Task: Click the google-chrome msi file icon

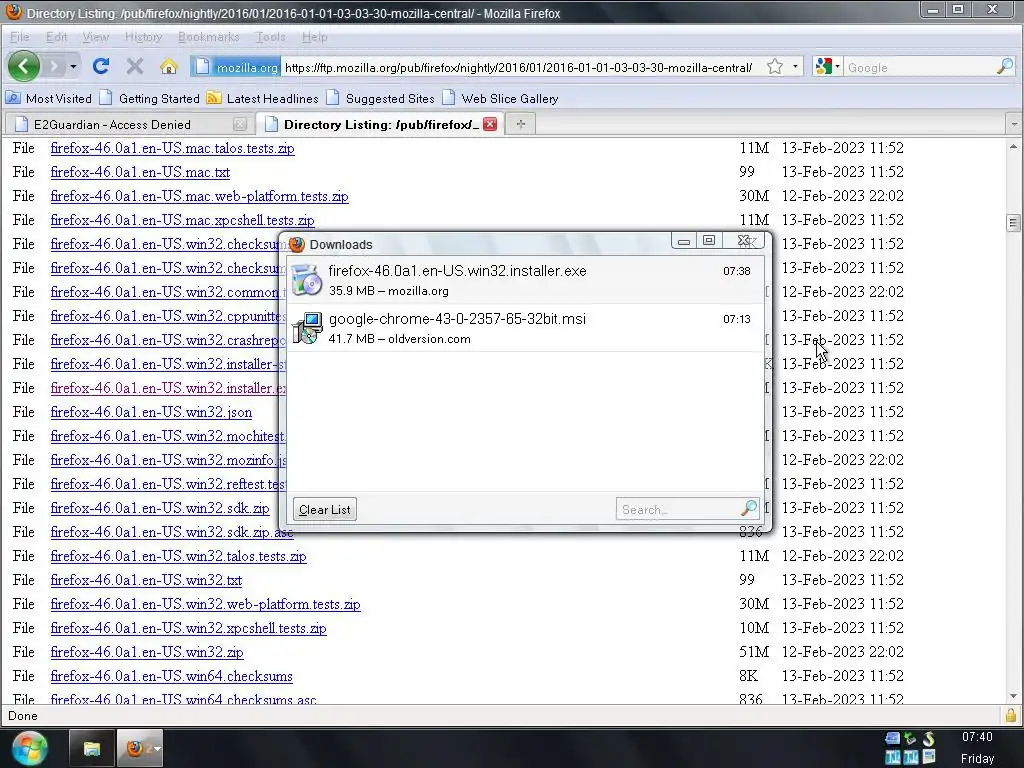Action: [307, 328]
